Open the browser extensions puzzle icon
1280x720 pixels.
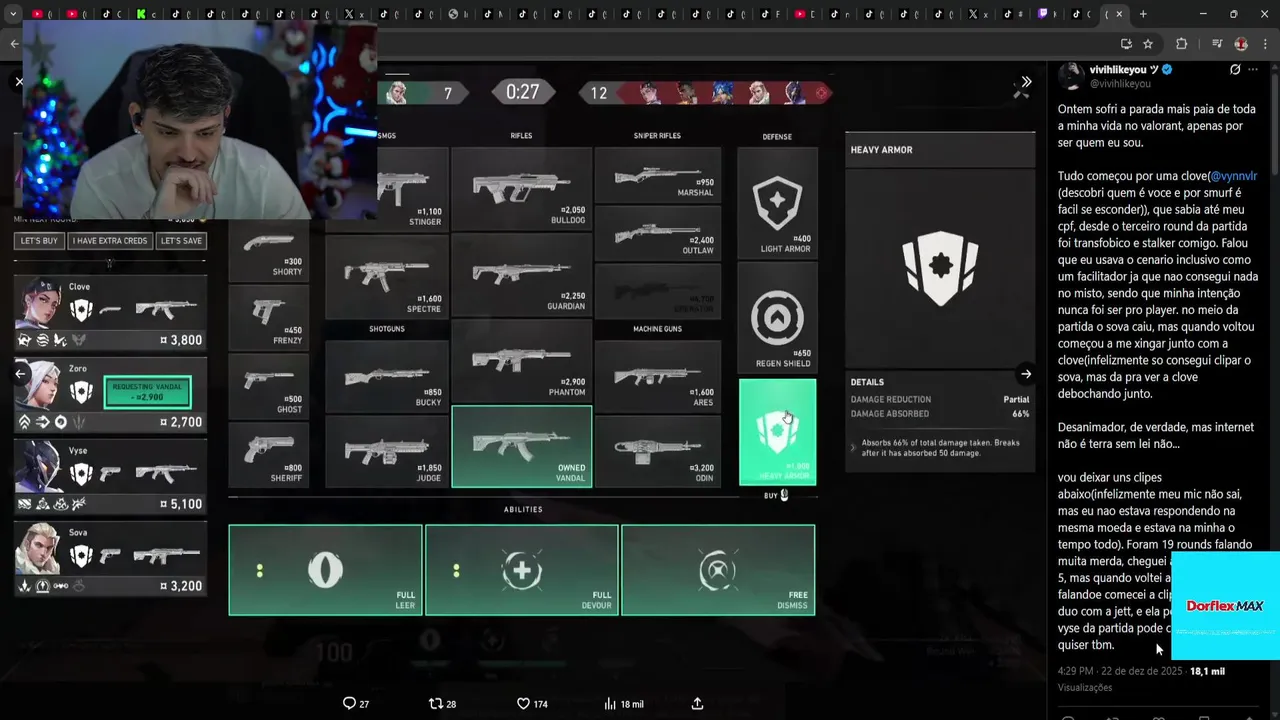(x=1181, y=44)
